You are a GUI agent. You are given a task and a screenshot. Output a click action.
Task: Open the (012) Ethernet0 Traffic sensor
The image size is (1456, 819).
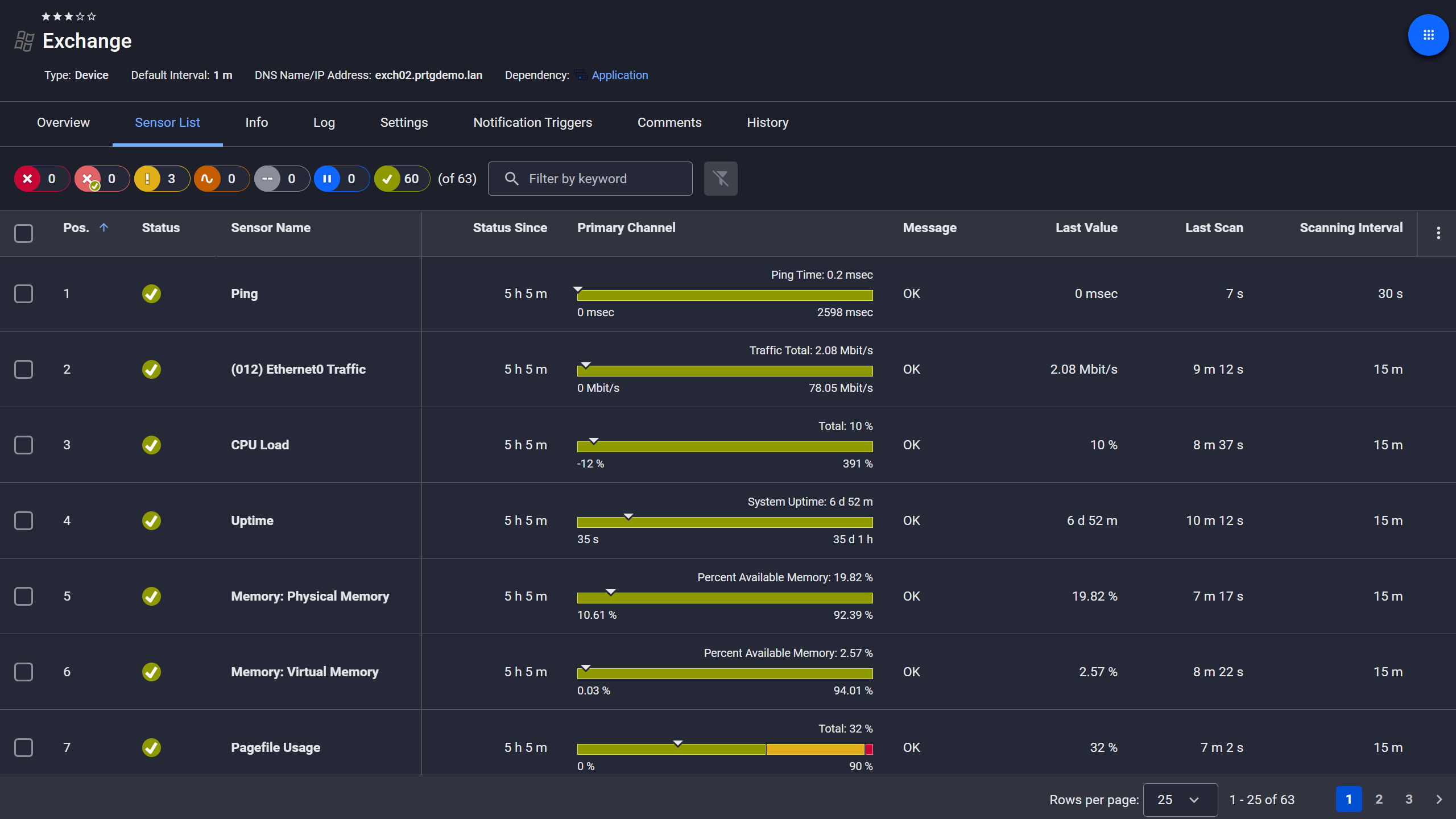point(298,369)
